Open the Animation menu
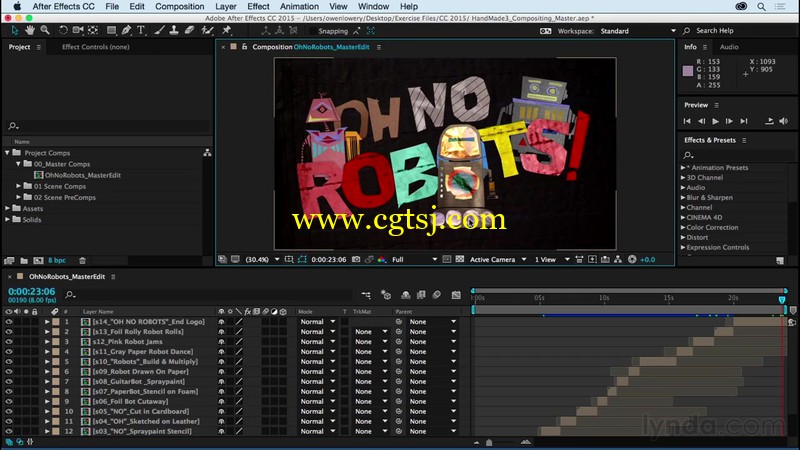Viewport: 800px width, 450px height. (299, 7)
